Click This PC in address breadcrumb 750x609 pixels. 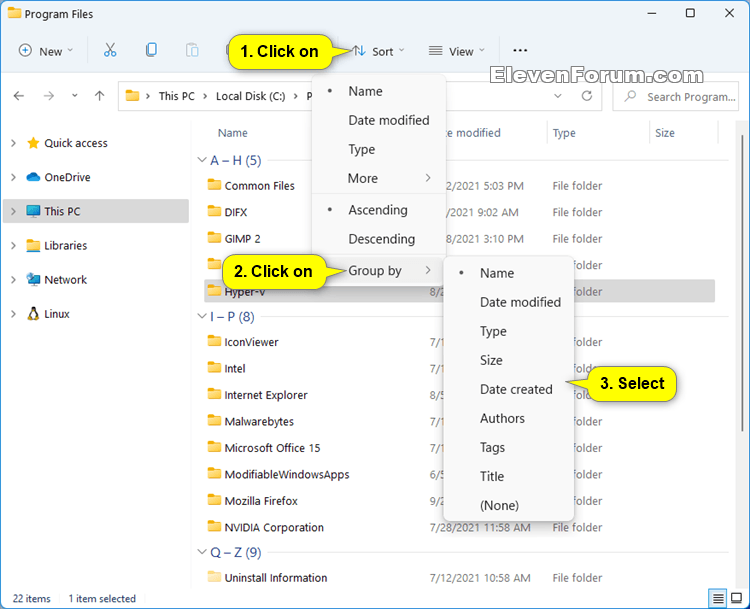coord(176,96)
